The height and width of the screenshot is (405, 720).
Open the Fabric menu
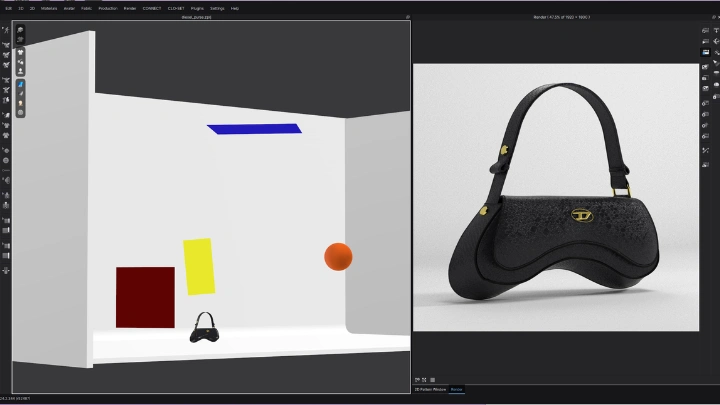pos(86,8)
